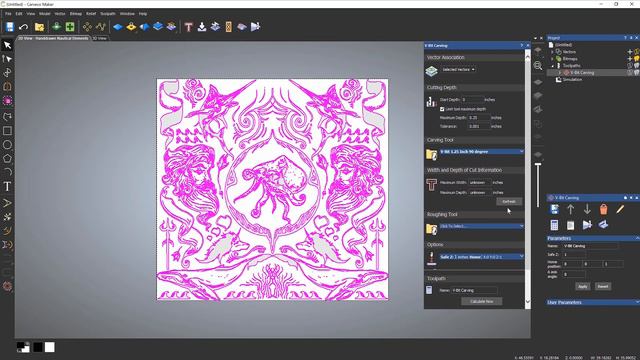Open the Selected Vectors association dropdown

click(x=458, y=70)
